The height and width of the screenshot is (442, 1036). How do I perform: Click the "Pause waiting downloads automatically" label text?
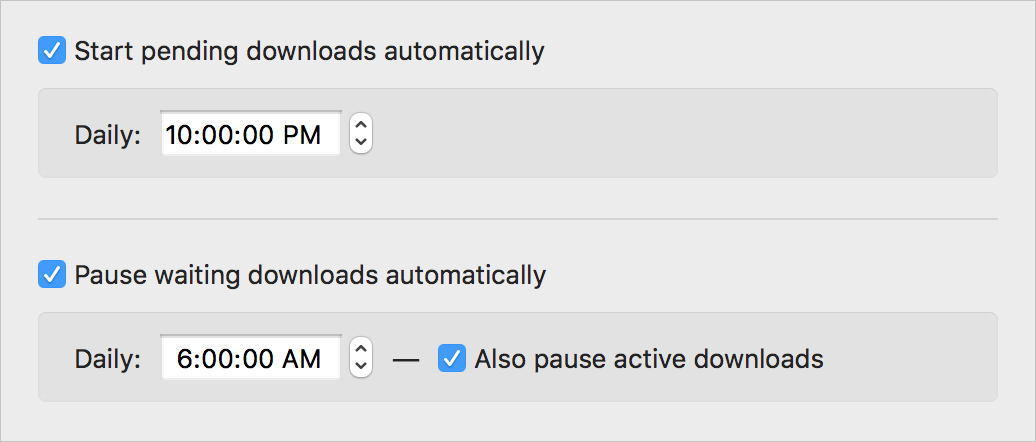310,274
